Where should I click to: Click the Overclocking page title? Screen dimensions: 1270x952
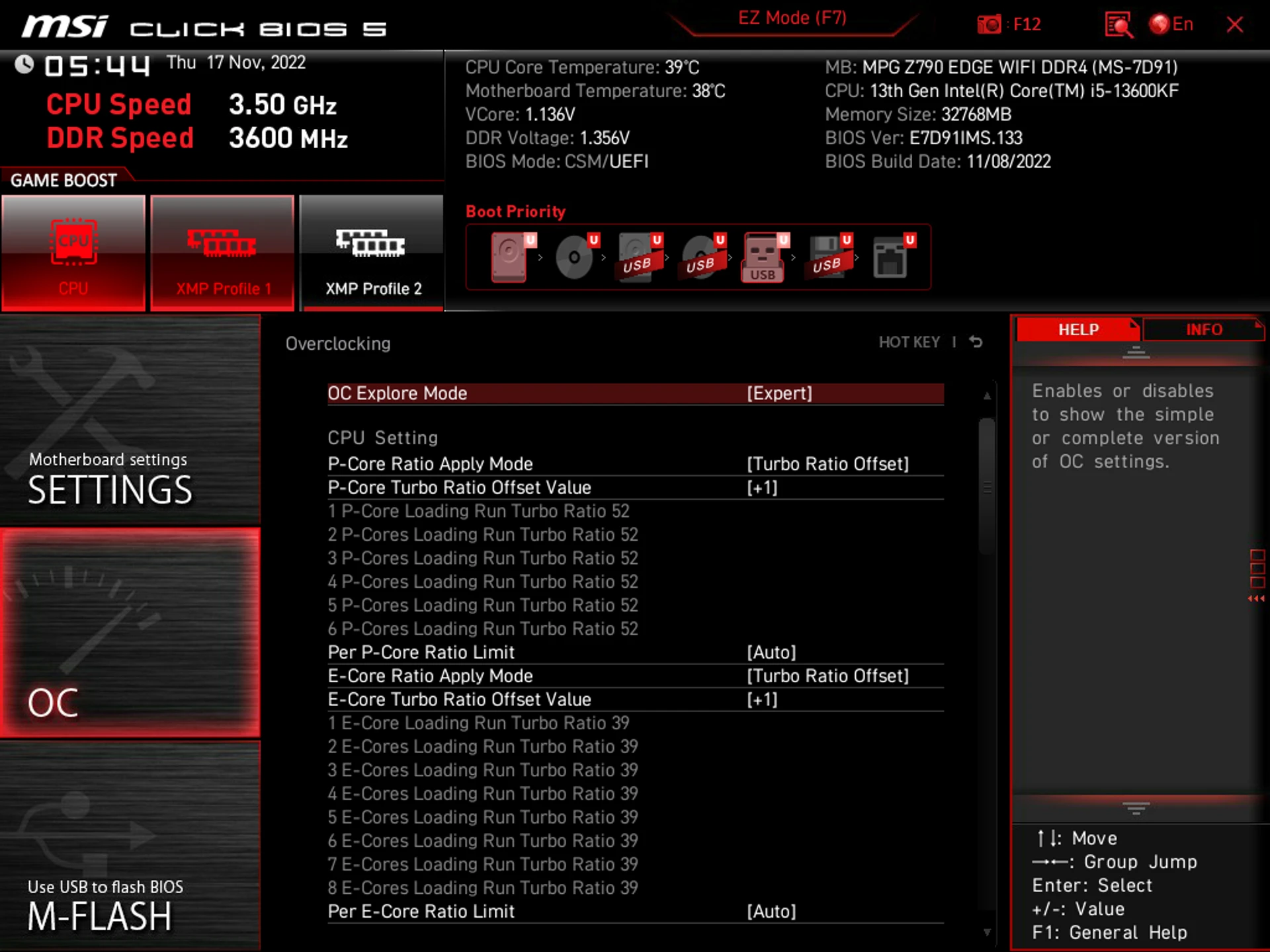click(338, 344)
